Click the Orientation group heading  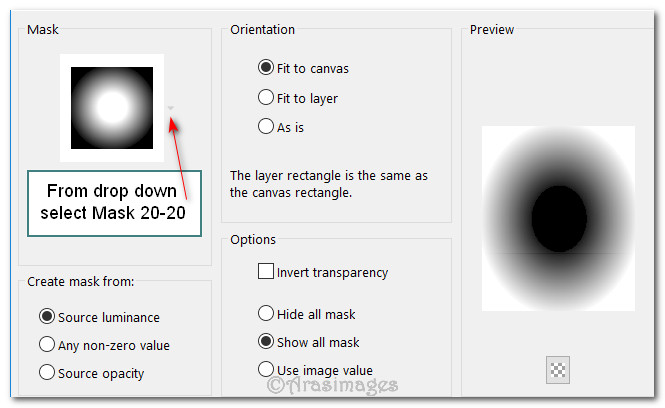262,30
